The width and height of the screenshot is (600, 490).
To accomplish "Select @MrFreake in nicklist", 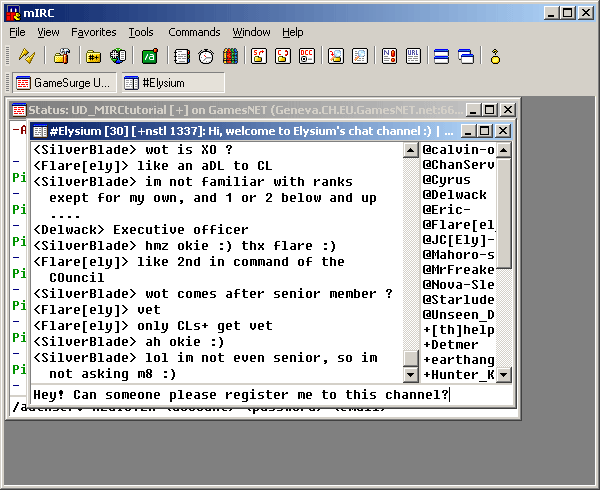I will pos(458,270).
